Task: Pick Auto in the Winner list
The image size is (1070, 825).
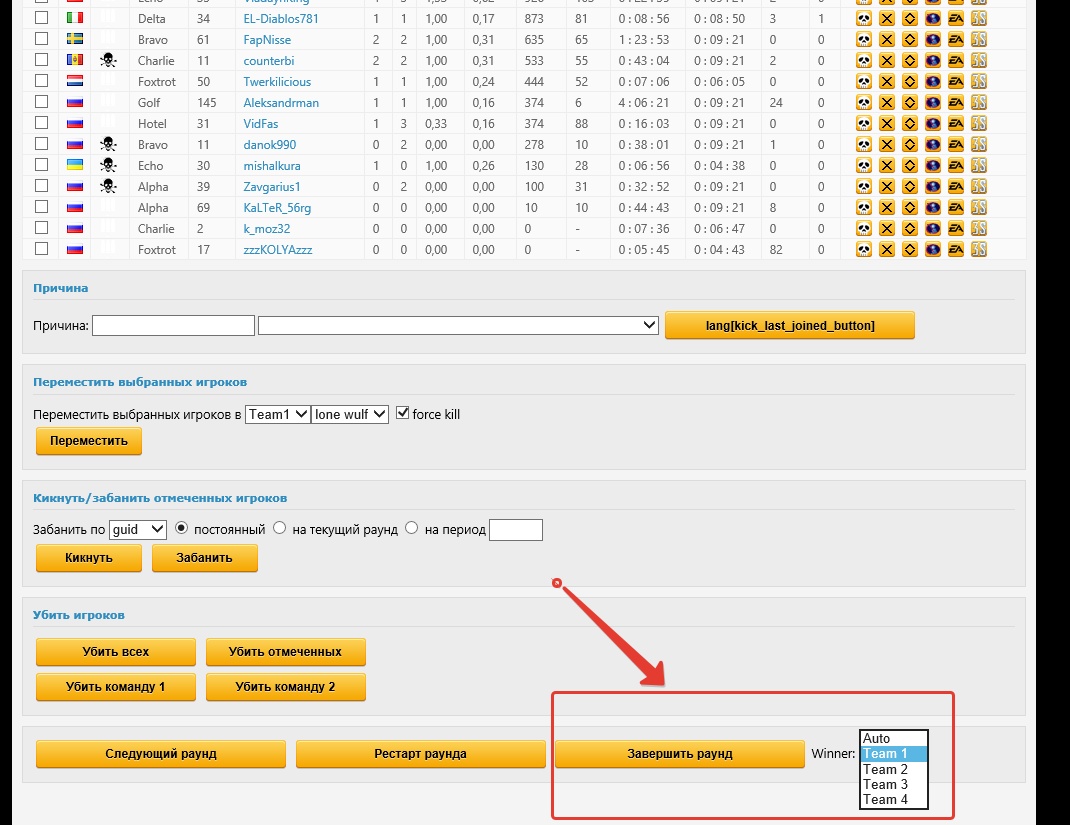Action: (x=877, y=739)
